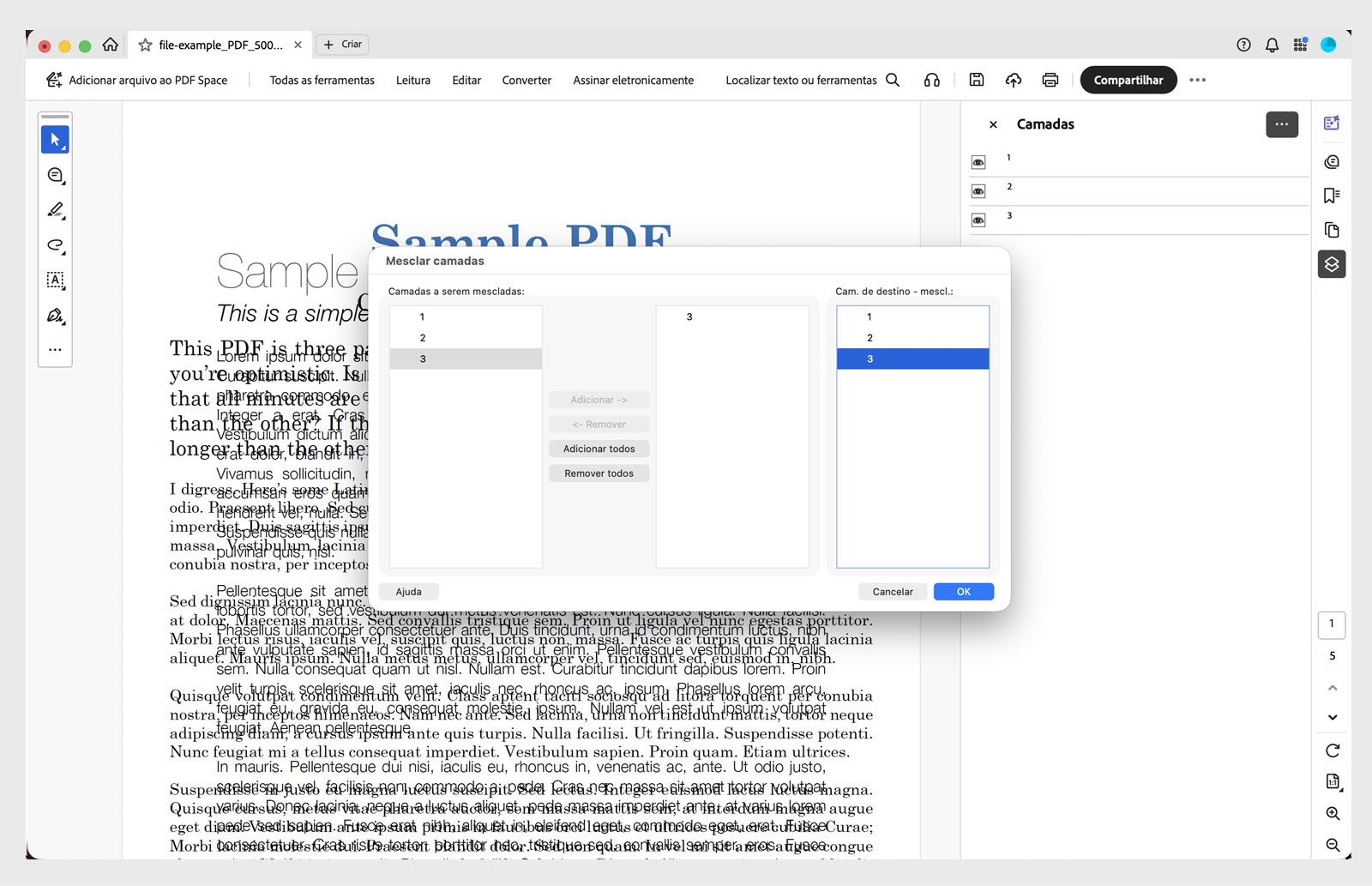This screenshot has width=1372, height=886.
Task: Open the Camadas panel options menu
Action: [1282, 124]
